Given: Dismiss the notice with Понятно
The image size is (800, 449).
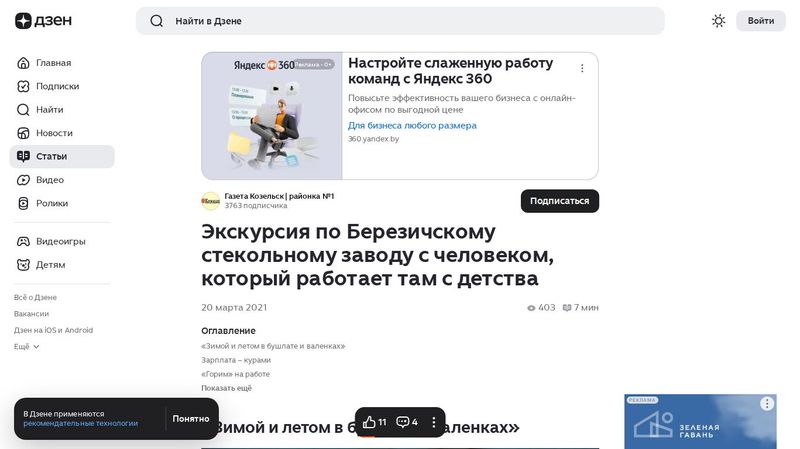Looking at the screenshot, I should pos(191,419).
